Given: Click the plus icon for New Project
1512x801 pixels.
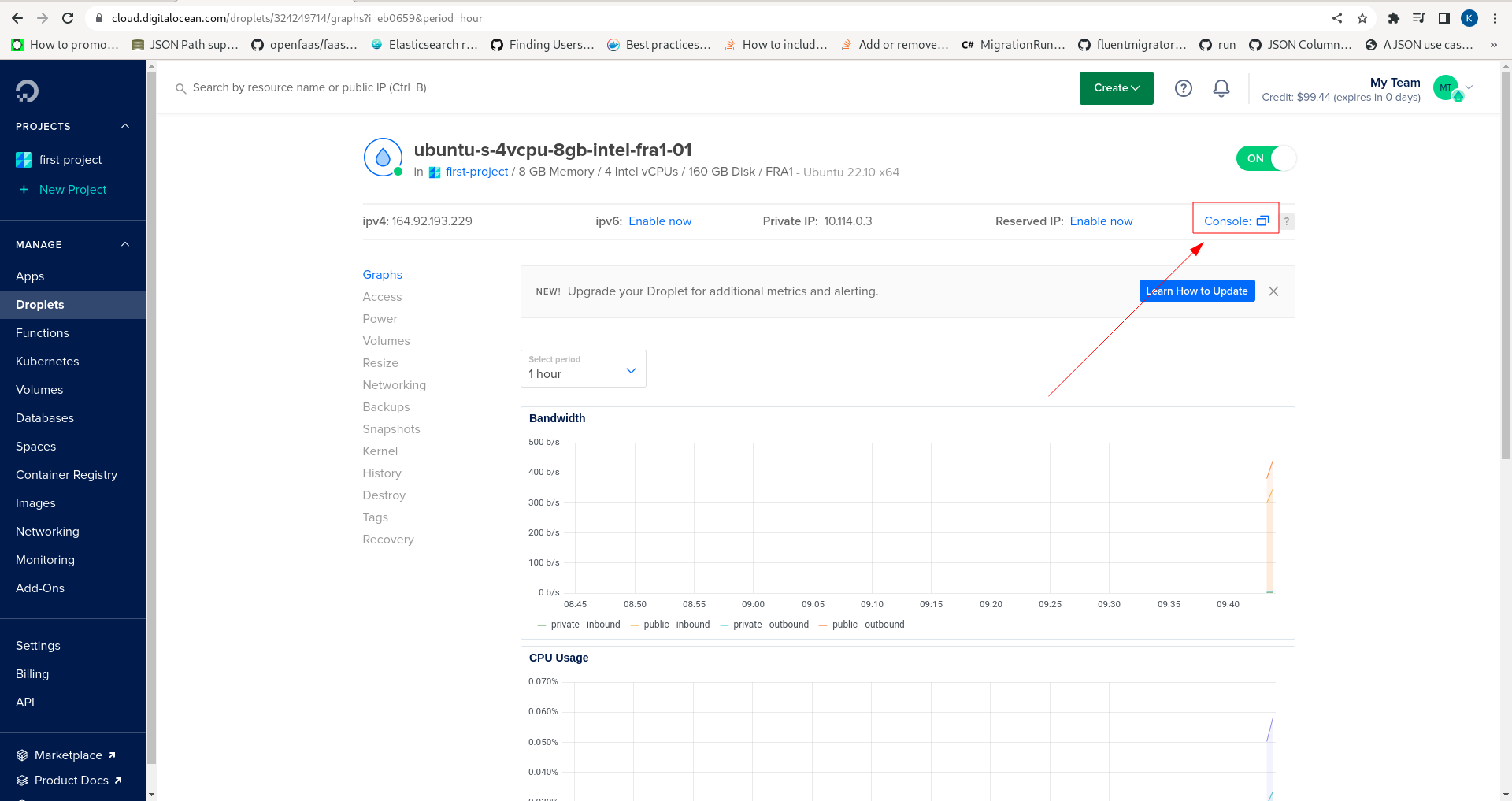Looking at the screenshot, I should pyautogui.click(x=24, y=190).
